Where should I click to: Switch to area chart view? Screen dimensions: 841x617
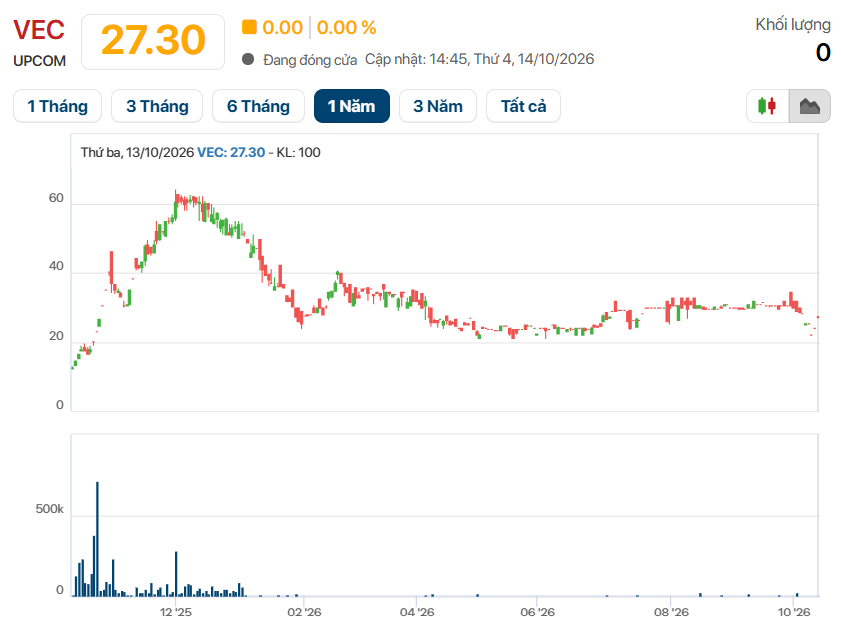coord(809,106)
